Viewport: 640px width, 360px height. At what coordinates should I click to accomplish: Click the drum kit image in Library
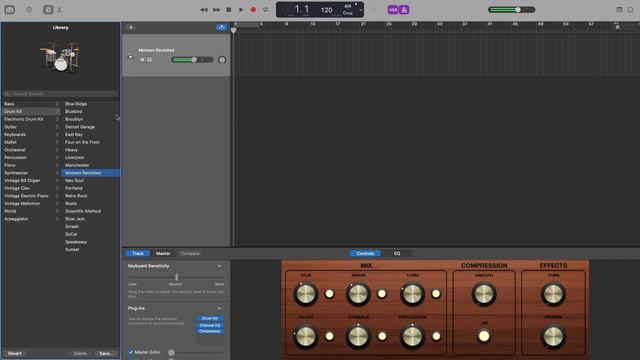[60, 56]
